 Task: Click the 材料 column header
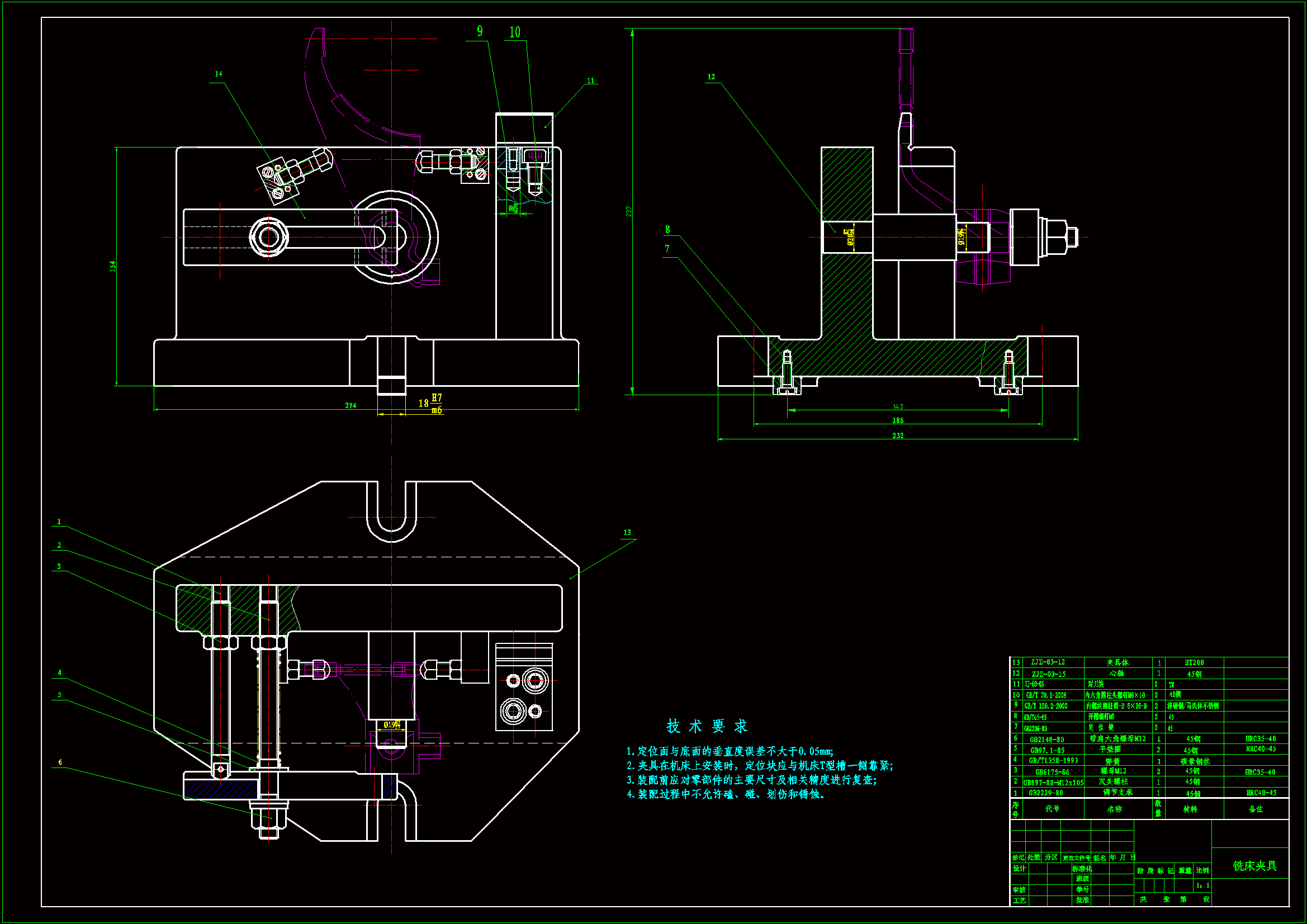(x=1190, y=809)
